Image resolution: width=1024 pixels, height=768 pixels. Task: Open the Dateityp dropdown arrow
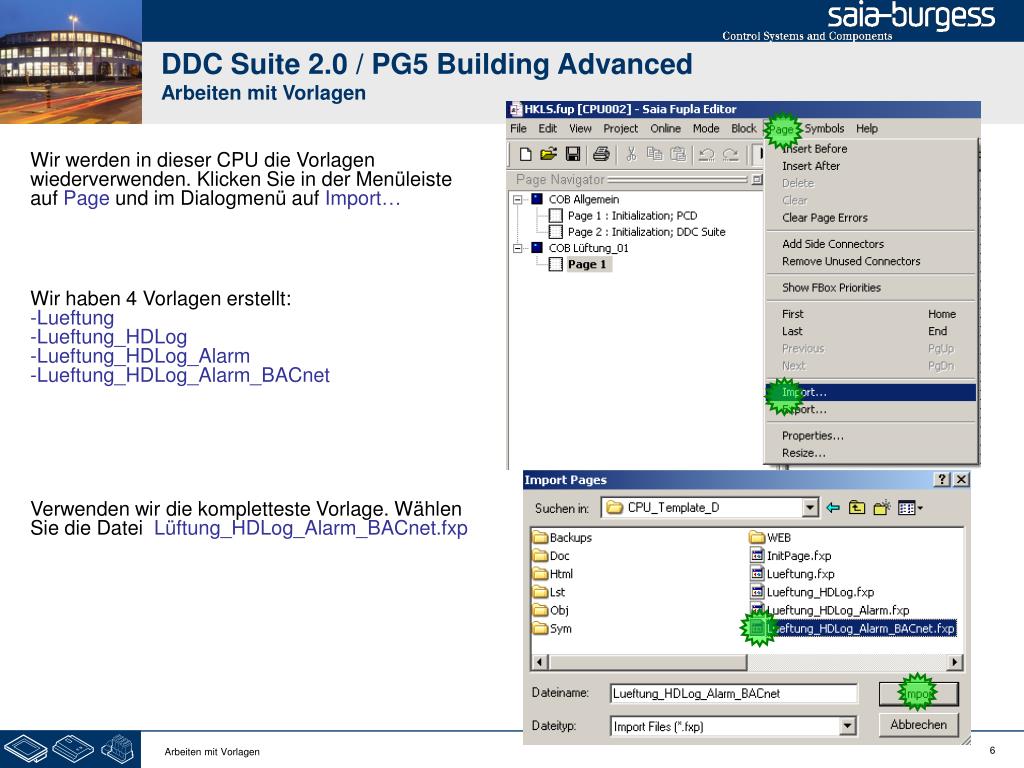(847, 726)
